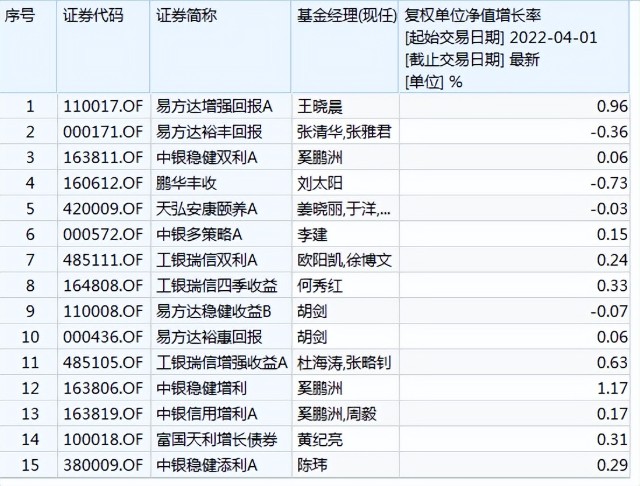Select security code 110008.OF
640x486 pixels.
(103, 311)
